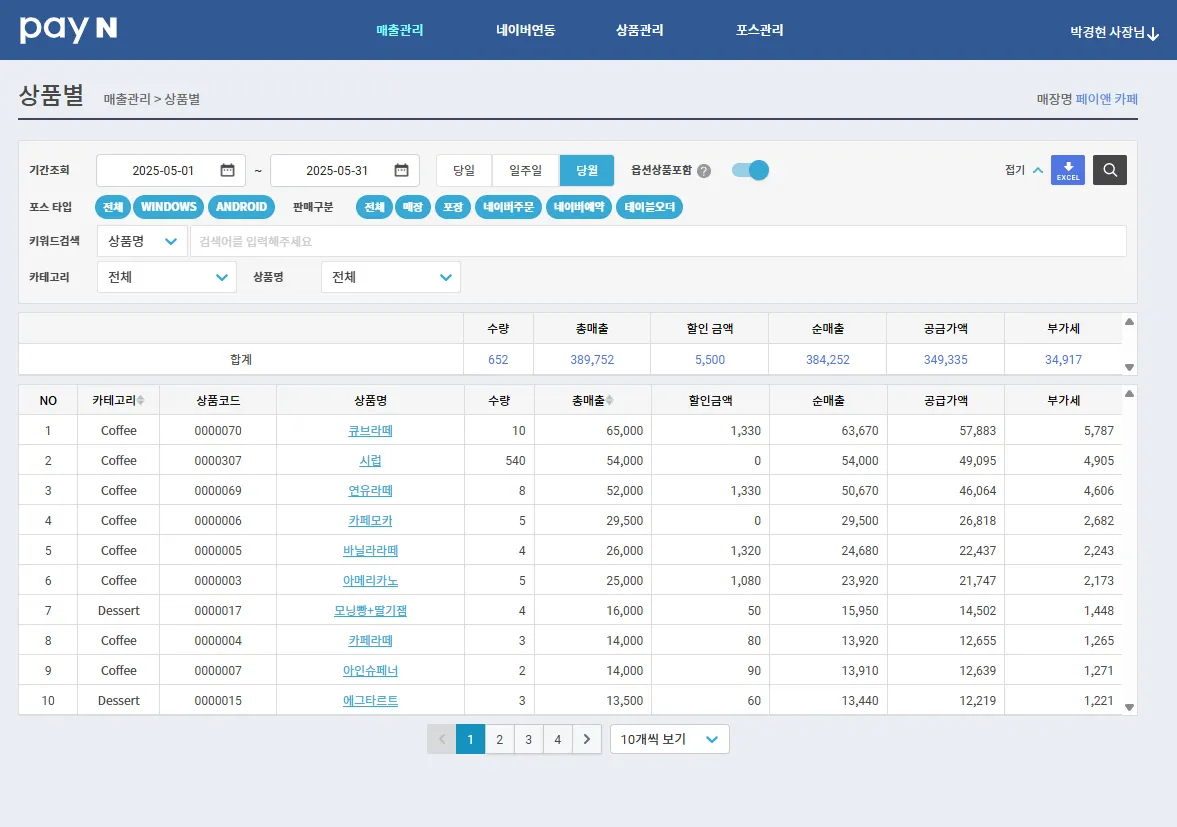
Task: Open the 상품관리 menu
Action: pyautogui.click(x=639, y=30)
